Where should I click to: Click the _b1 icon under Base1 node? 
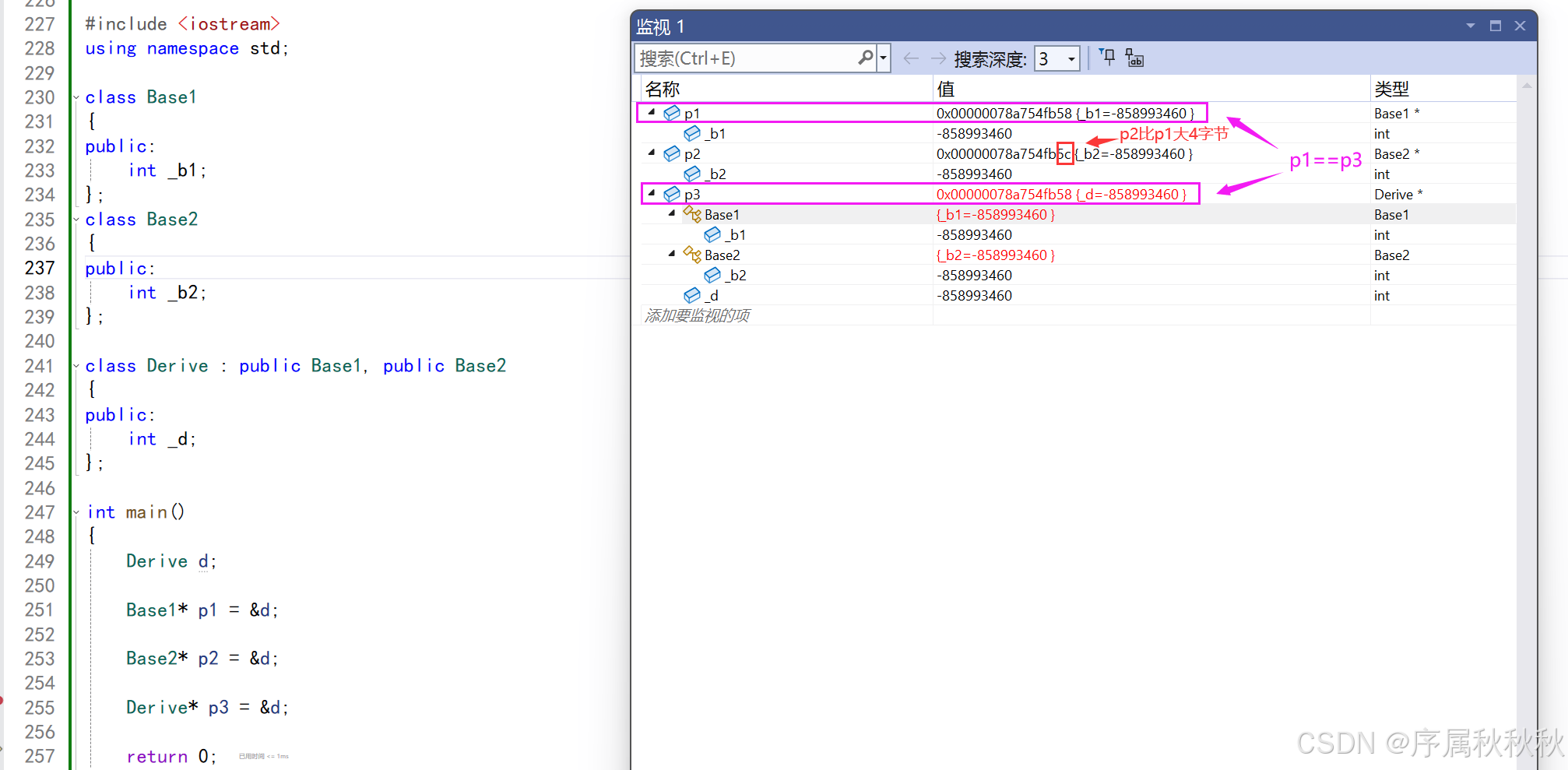pyautogui.click(x=712, y=234)
